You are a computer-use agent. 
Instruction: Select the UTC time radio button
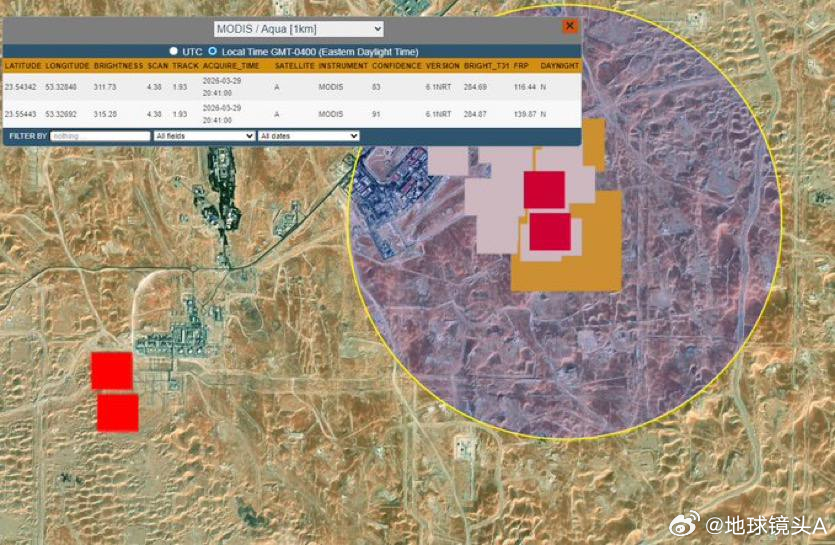[173, 51]
